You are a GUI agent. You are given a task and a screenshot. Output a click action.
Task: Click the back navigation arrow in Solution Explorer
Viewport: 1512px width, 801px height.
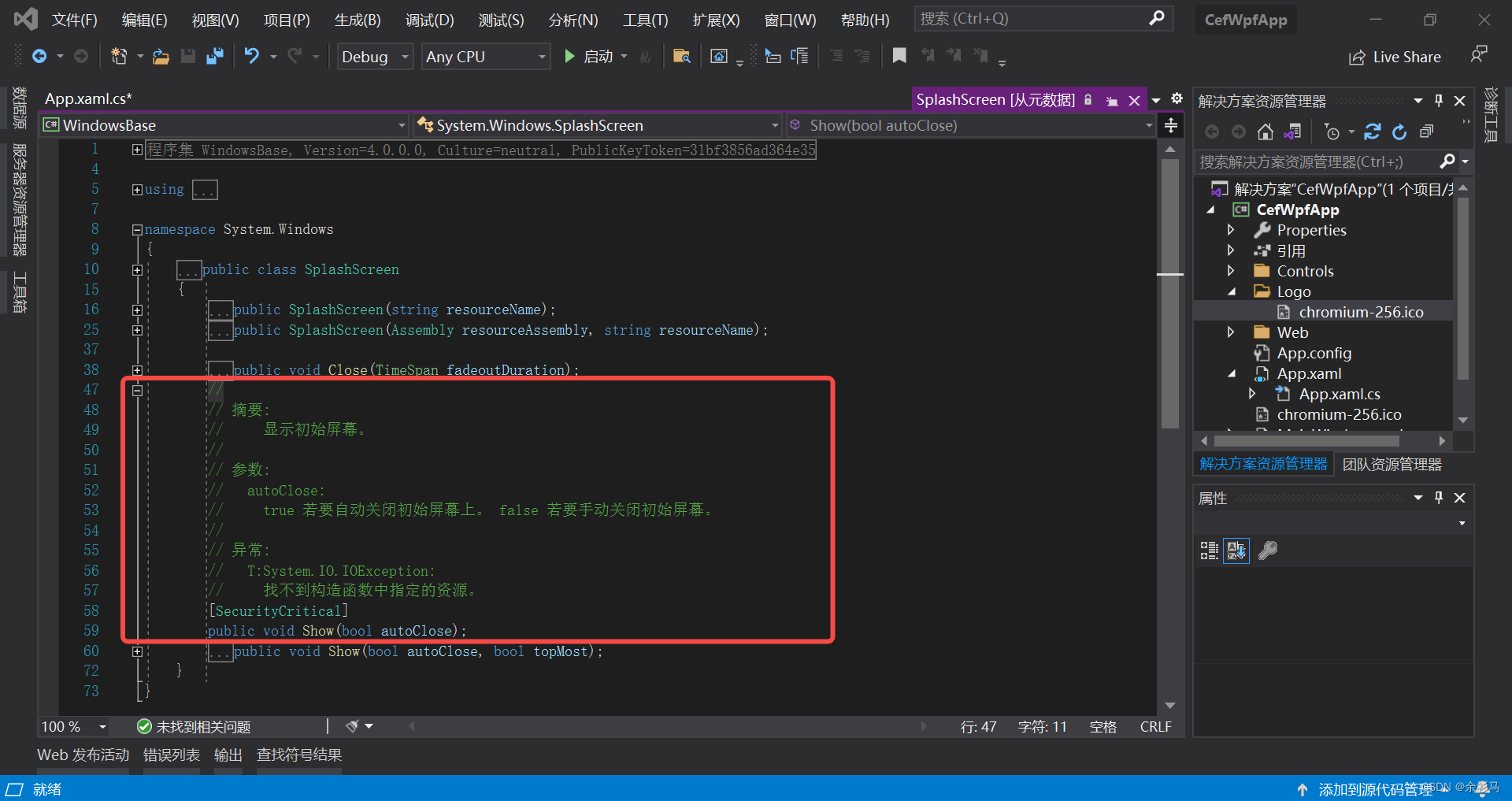click(1211, 132)
